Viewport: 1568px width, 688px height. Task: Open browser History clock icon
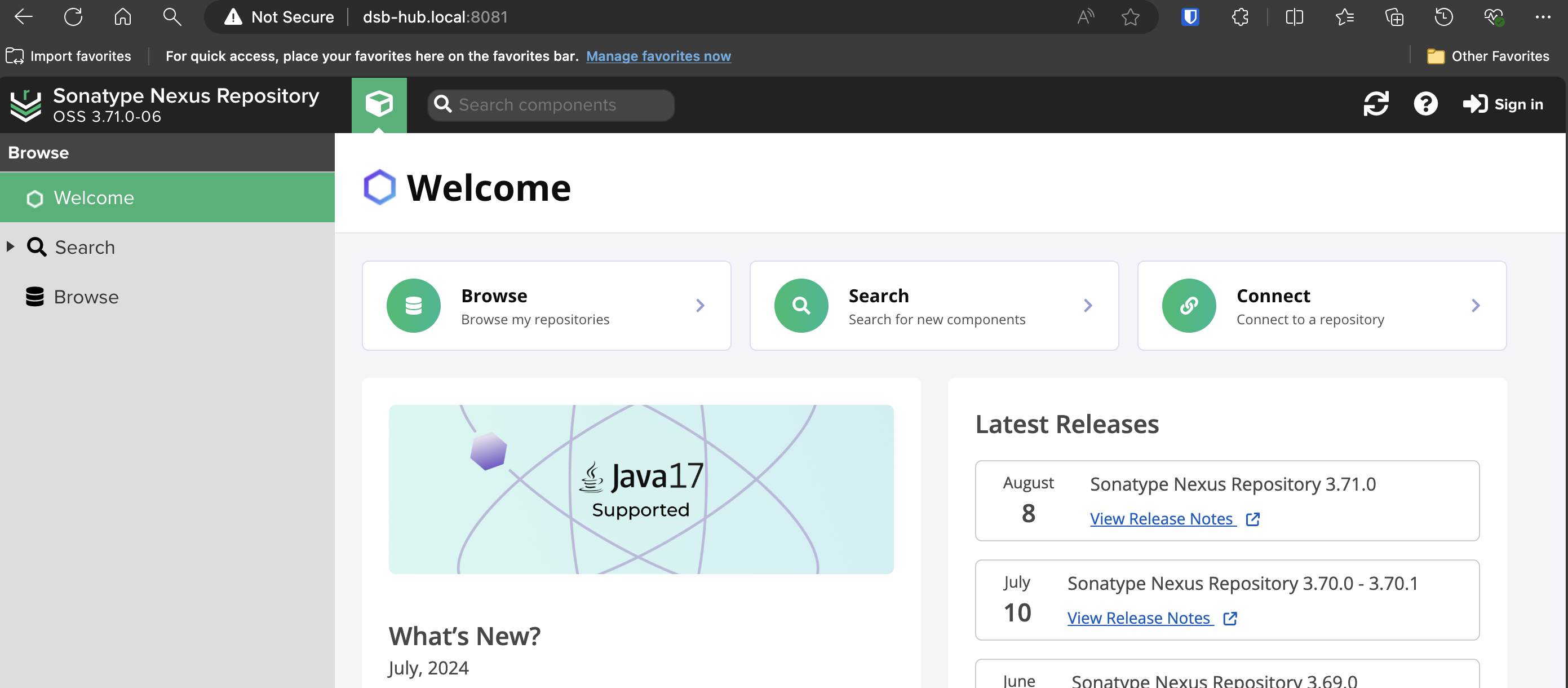point(1443,17)
